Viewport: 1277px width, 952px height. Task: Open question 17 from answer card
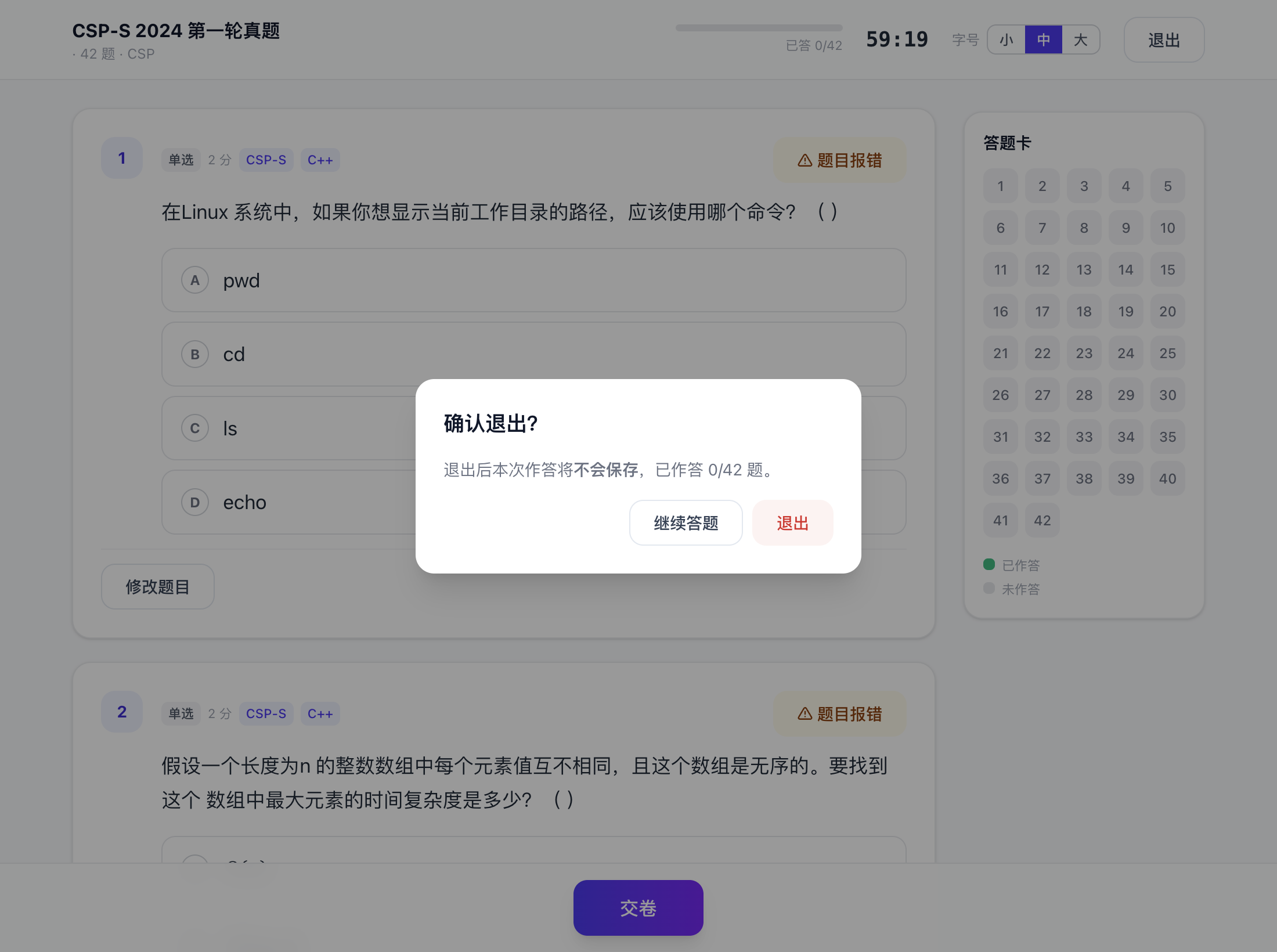coord(1042,312)
